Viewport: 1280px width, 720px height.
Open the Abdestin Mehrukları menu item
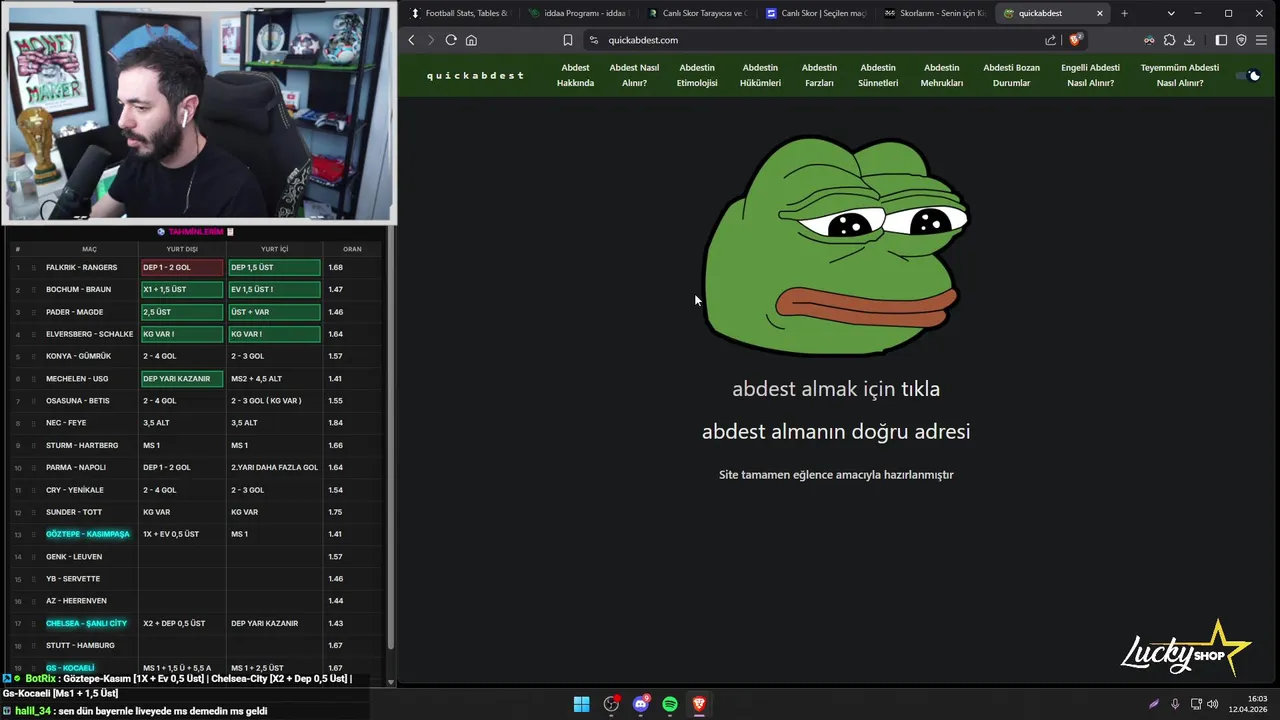[942, 75]
